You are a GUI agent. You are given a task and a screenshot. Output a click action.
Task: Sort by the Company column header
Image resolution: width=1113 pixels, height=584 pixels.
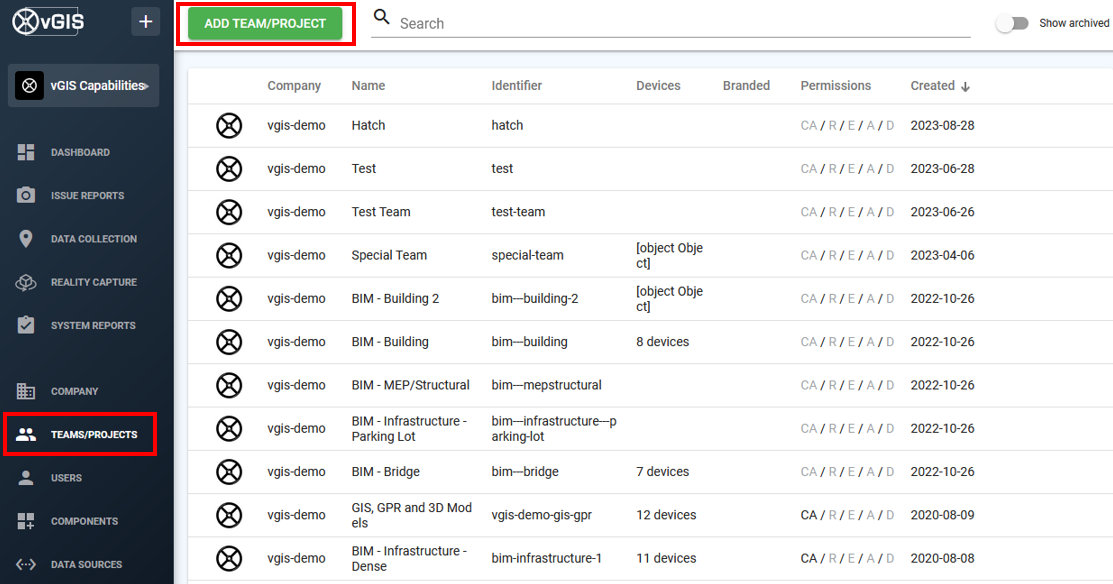[x=294, y=85]
